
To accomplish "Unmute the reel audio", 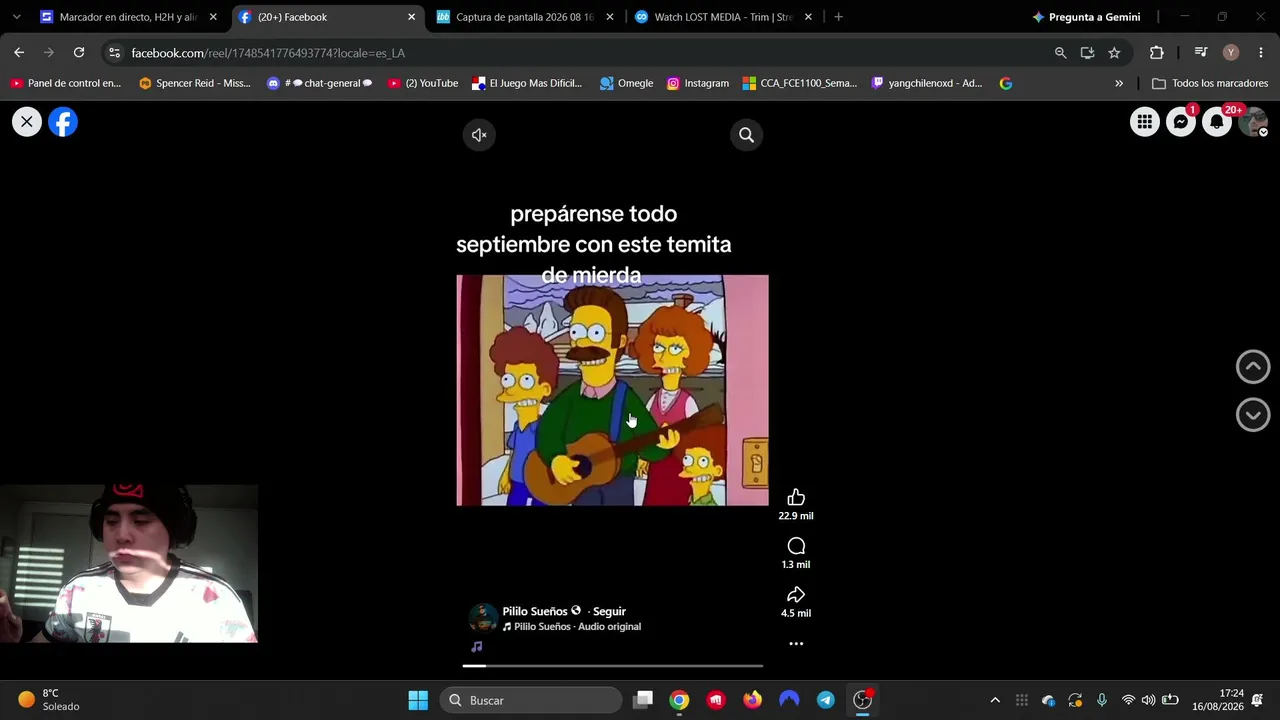I will click(x=479, y=135).
